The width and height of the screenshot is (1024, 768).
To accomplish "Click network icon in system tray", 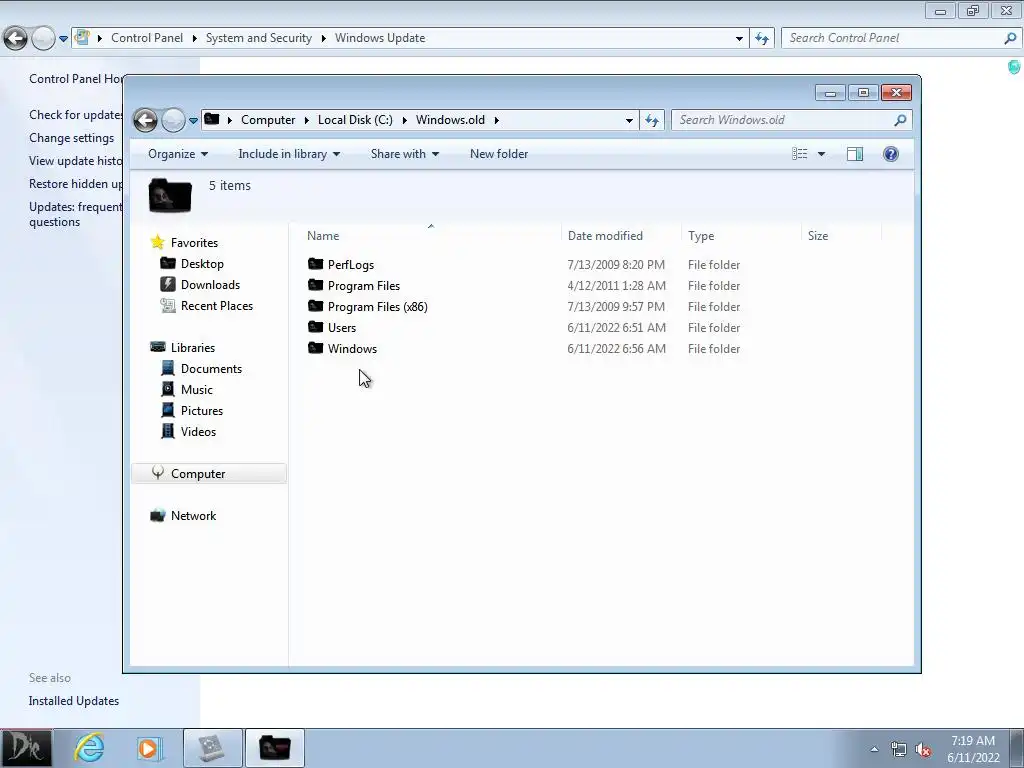I will point(899,750).
